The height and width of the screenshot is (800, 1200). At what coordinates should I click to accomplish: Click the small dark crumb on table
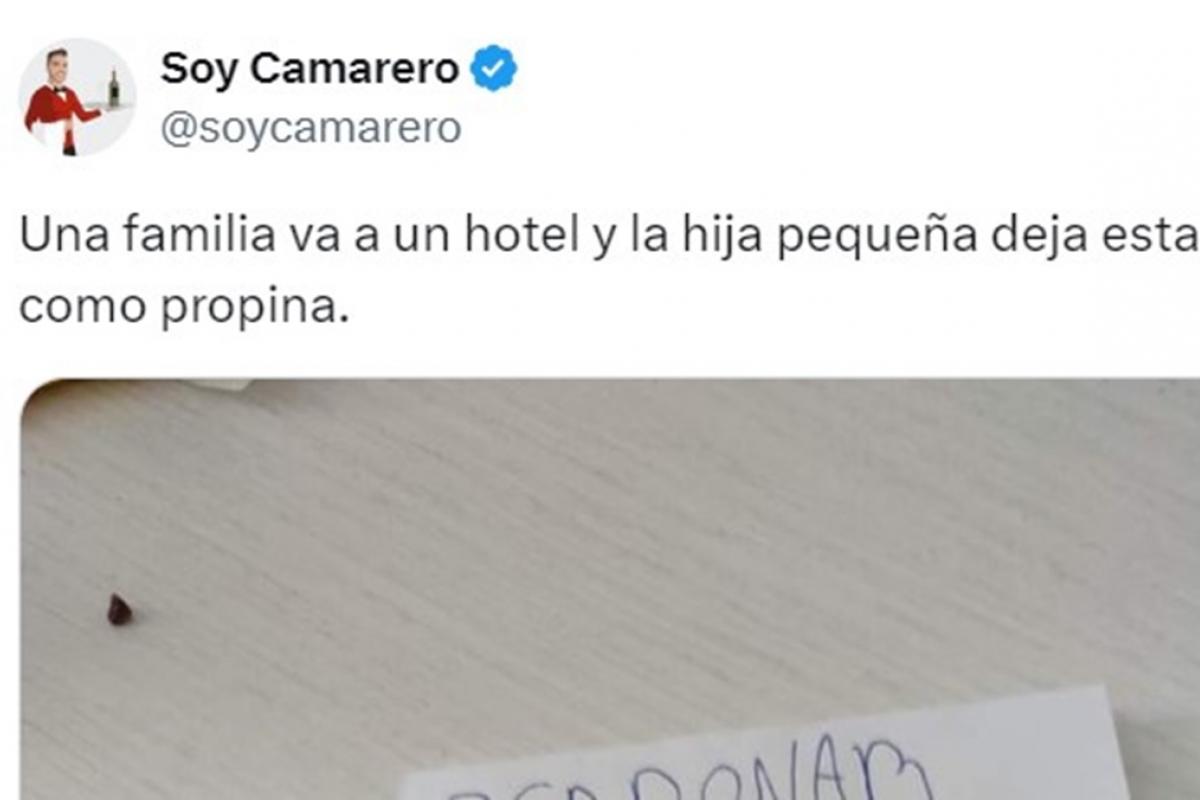119,610
